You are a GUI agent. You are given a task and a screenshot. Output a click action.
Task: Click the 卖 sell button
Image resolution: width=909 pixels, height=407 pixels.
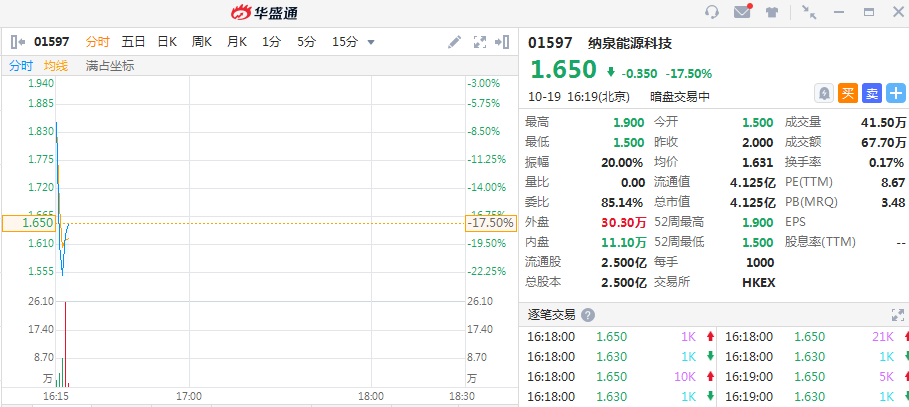[x=872, y=93]
